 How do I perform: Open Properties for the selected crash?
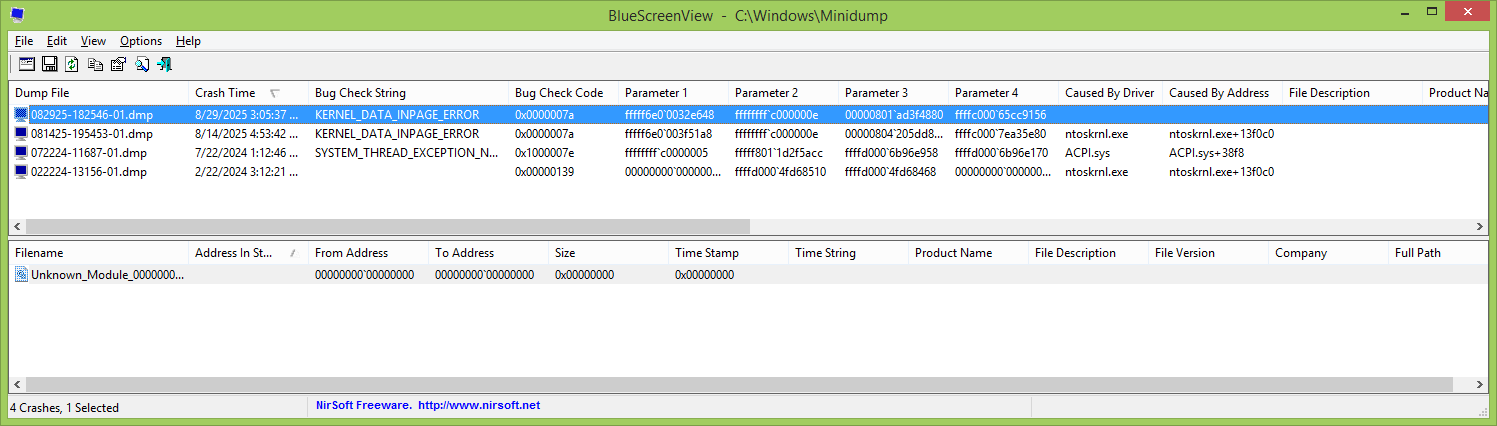coord(118,64)
